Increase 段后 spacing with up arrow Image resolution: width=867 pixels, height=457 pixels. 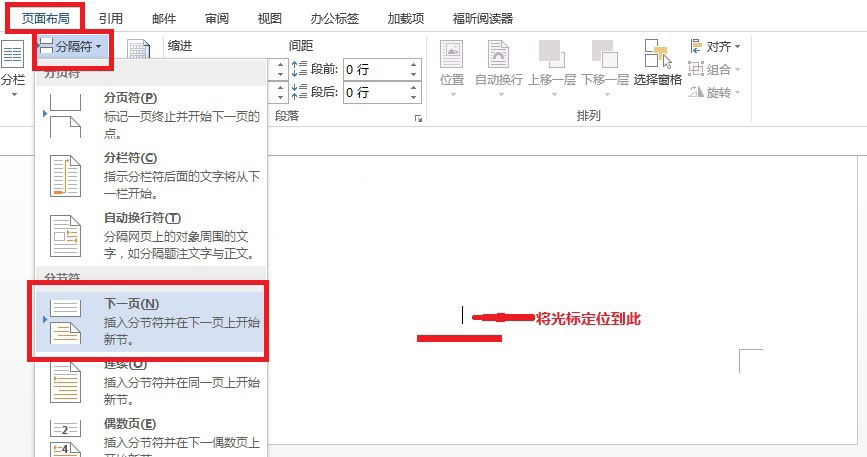pyautogui.click(x=414, y=87)
